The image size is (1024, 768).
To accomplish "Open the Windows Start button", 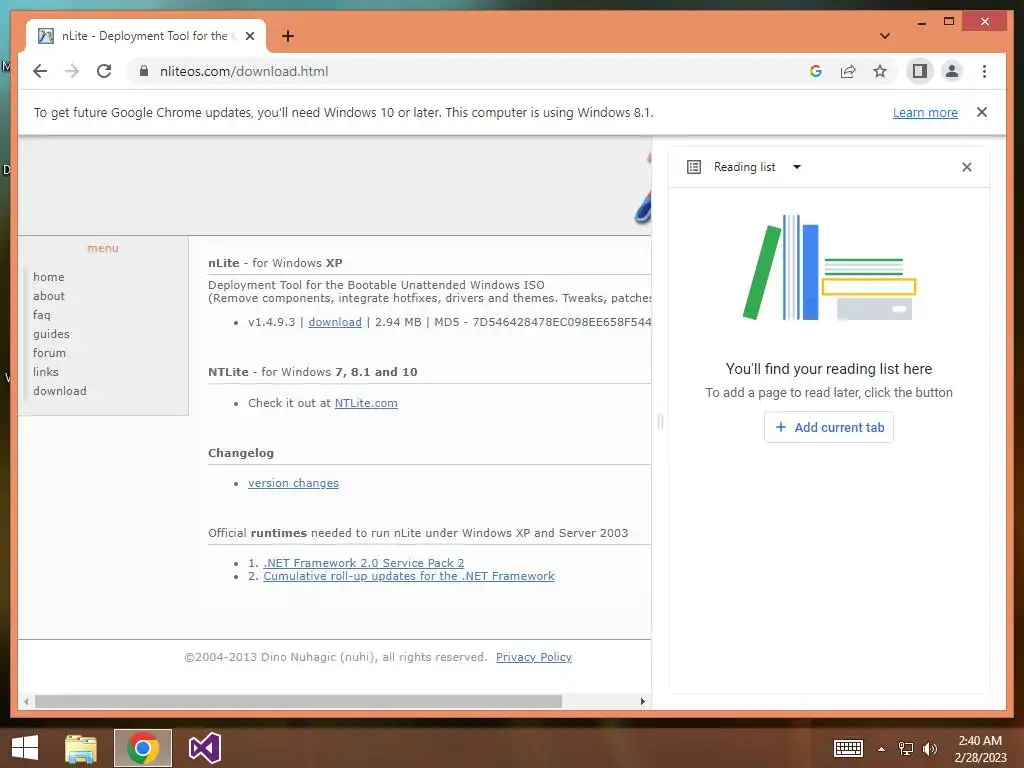I will pyautogui.click(x=25, y=748).
